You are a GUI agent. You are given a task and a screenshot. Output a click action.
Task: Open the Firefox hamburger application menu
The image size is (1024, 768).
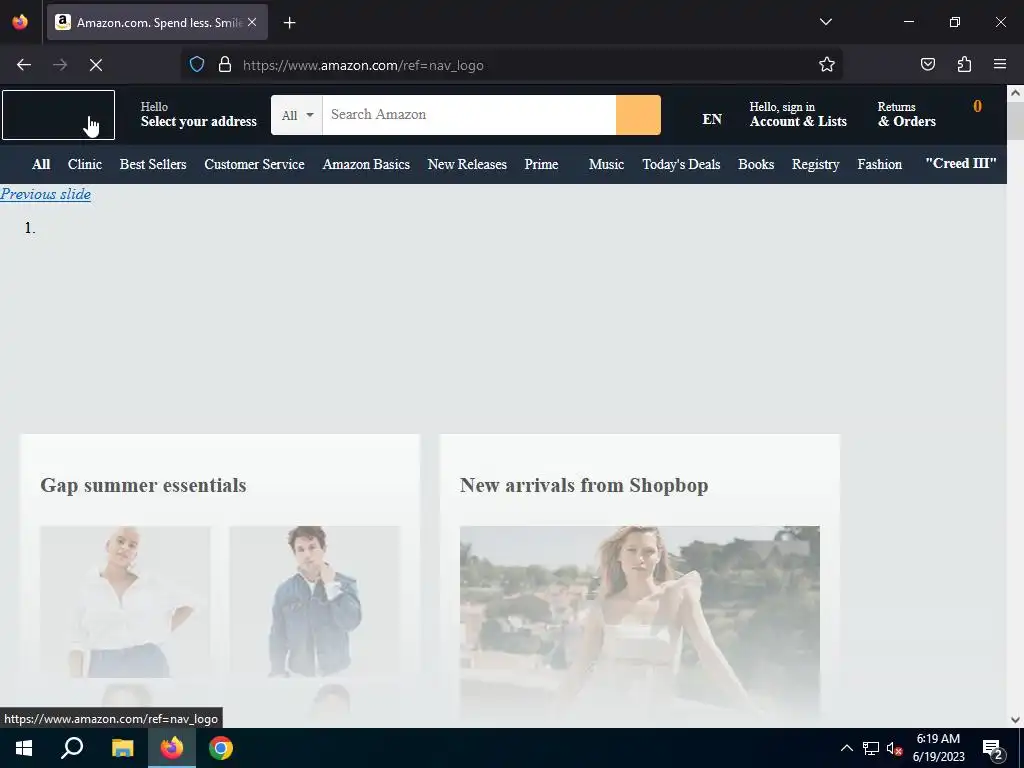coord(1000,65)
